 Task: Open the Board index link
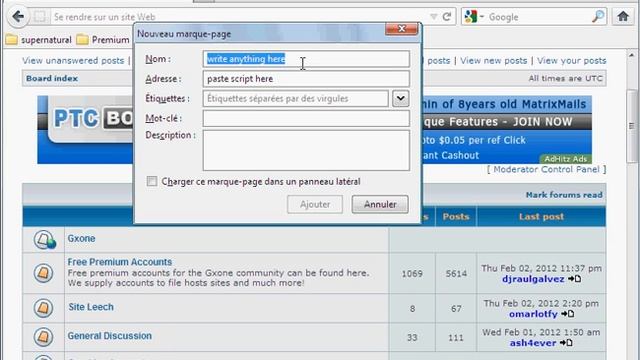coord(52,78)
